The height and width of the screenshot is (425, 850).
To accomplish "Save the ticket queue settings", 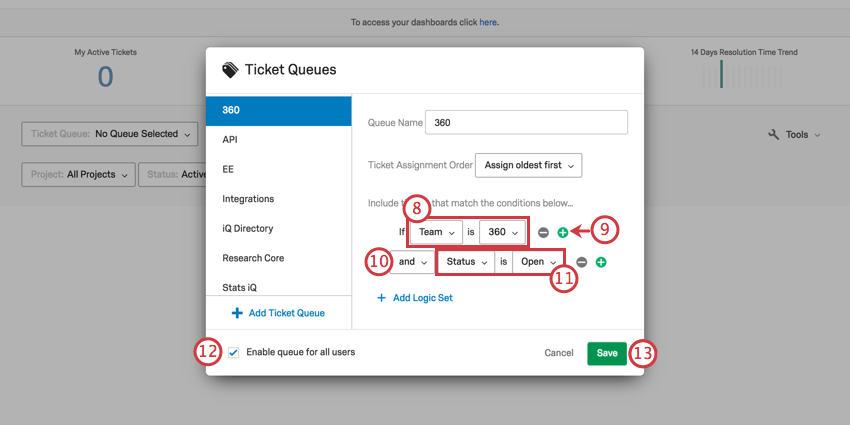I will 607,353.
